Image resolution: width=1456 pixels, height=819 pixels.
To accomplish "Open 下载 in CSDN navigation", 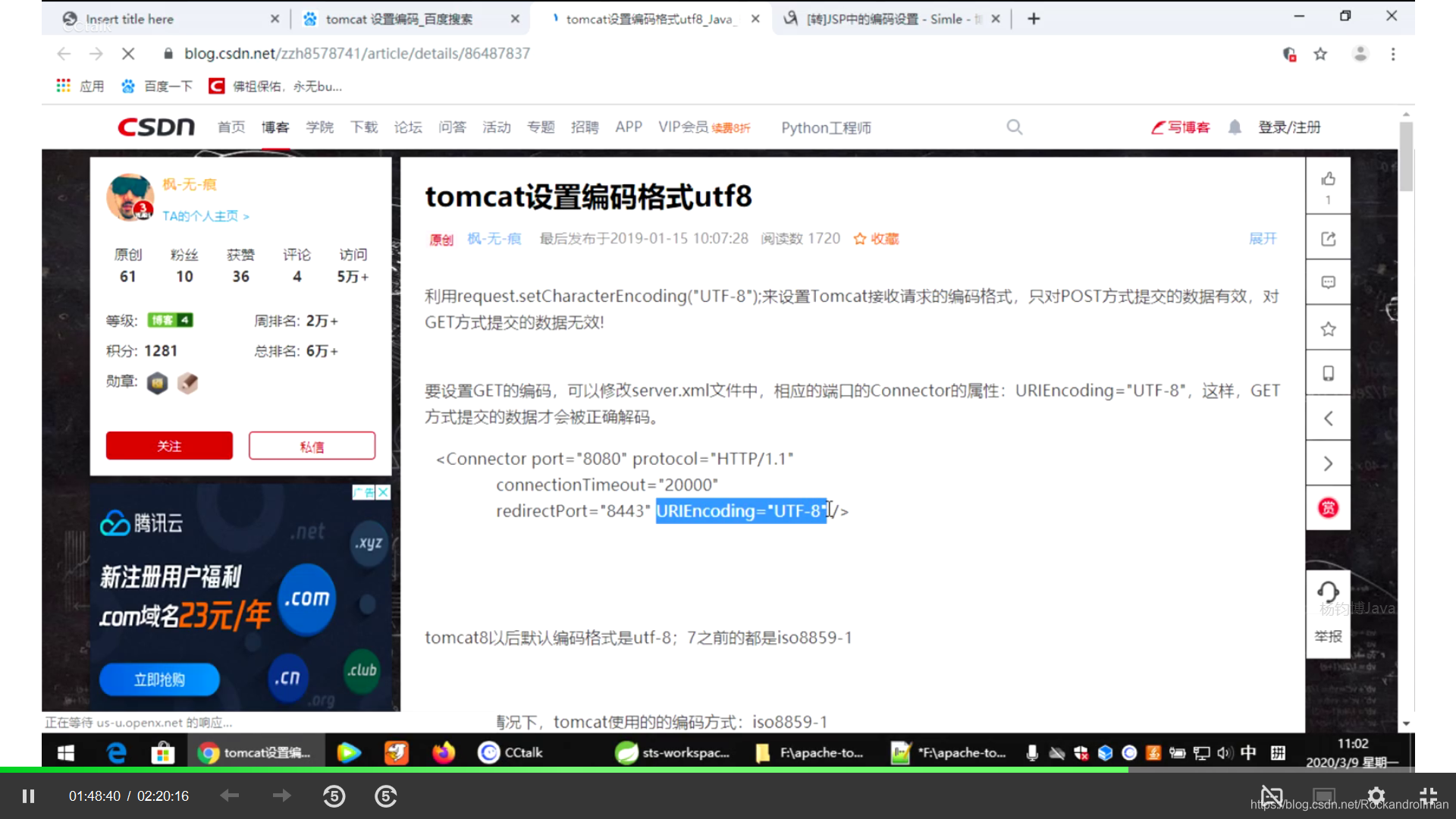I will [x=364, y=127].
